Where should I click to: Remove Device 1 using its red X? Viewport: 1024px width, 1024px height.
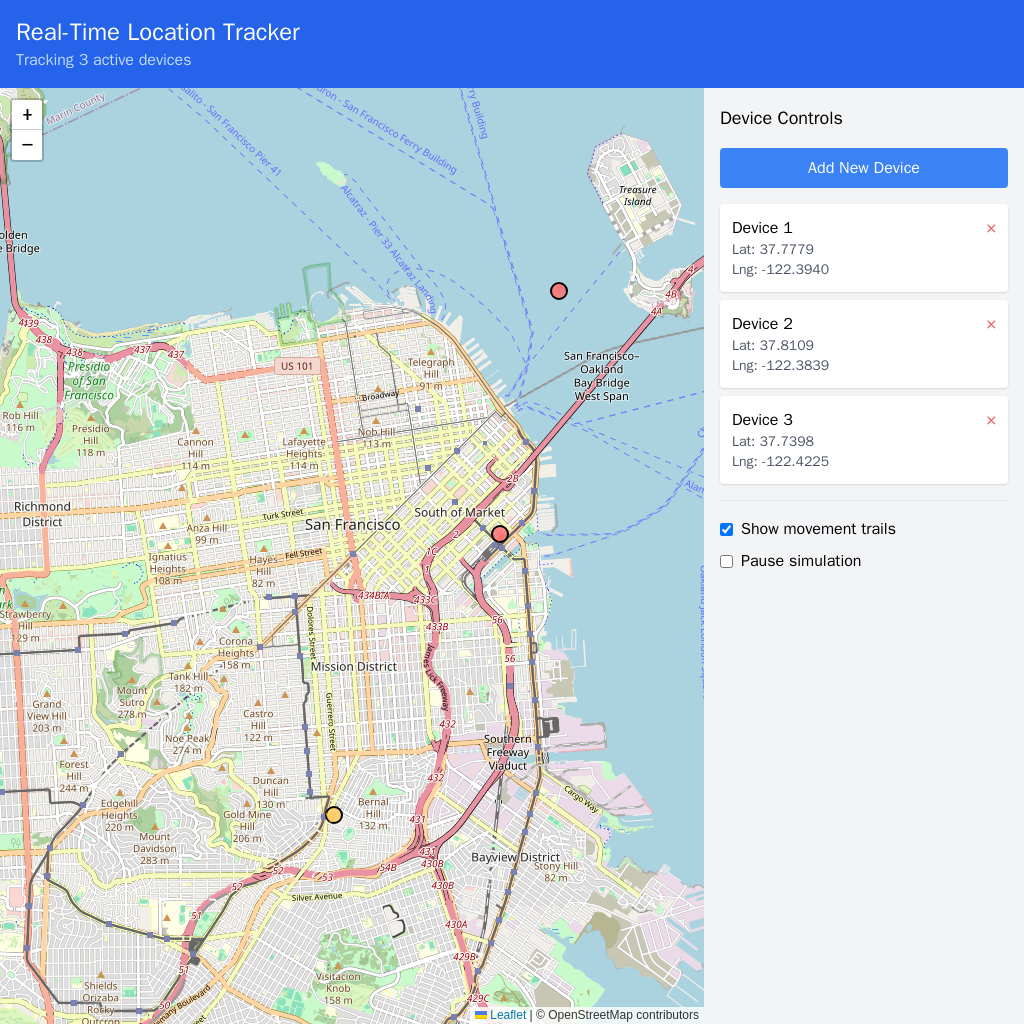[991, 228]
